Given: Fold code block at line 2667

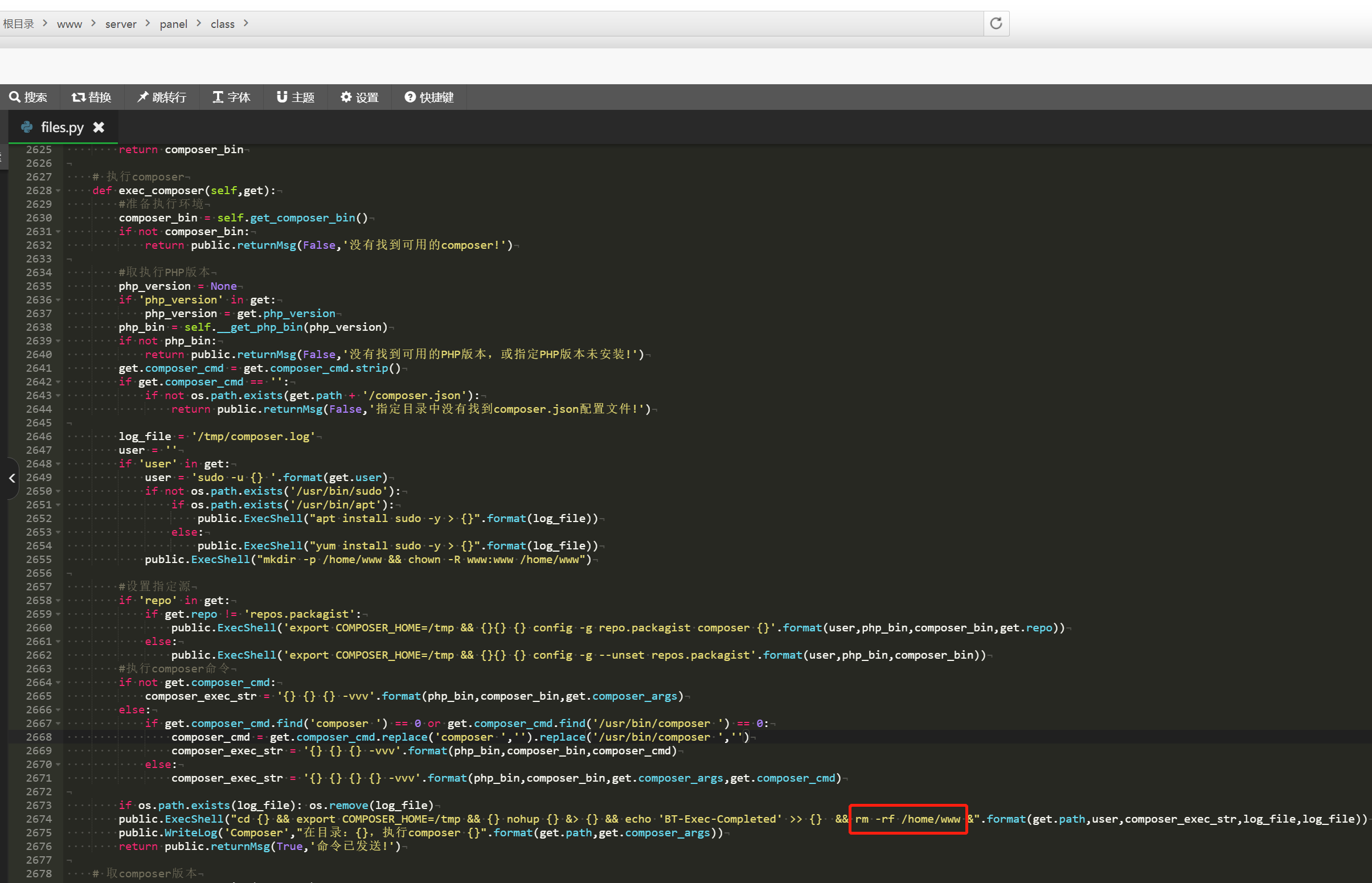Looking at the screenshot, I should (58, 724).
